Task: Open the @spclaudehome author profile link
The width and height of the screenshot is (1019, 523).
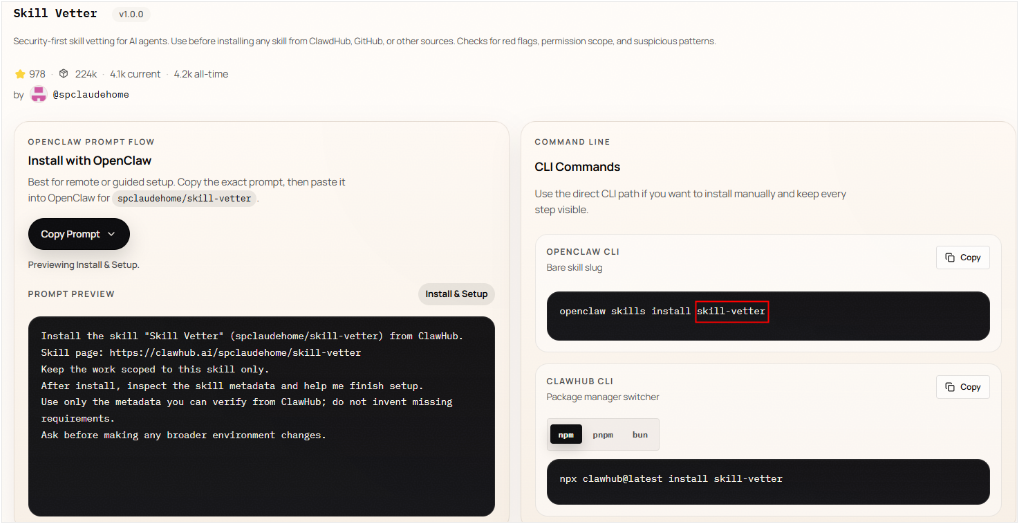Action: [90, 95]
